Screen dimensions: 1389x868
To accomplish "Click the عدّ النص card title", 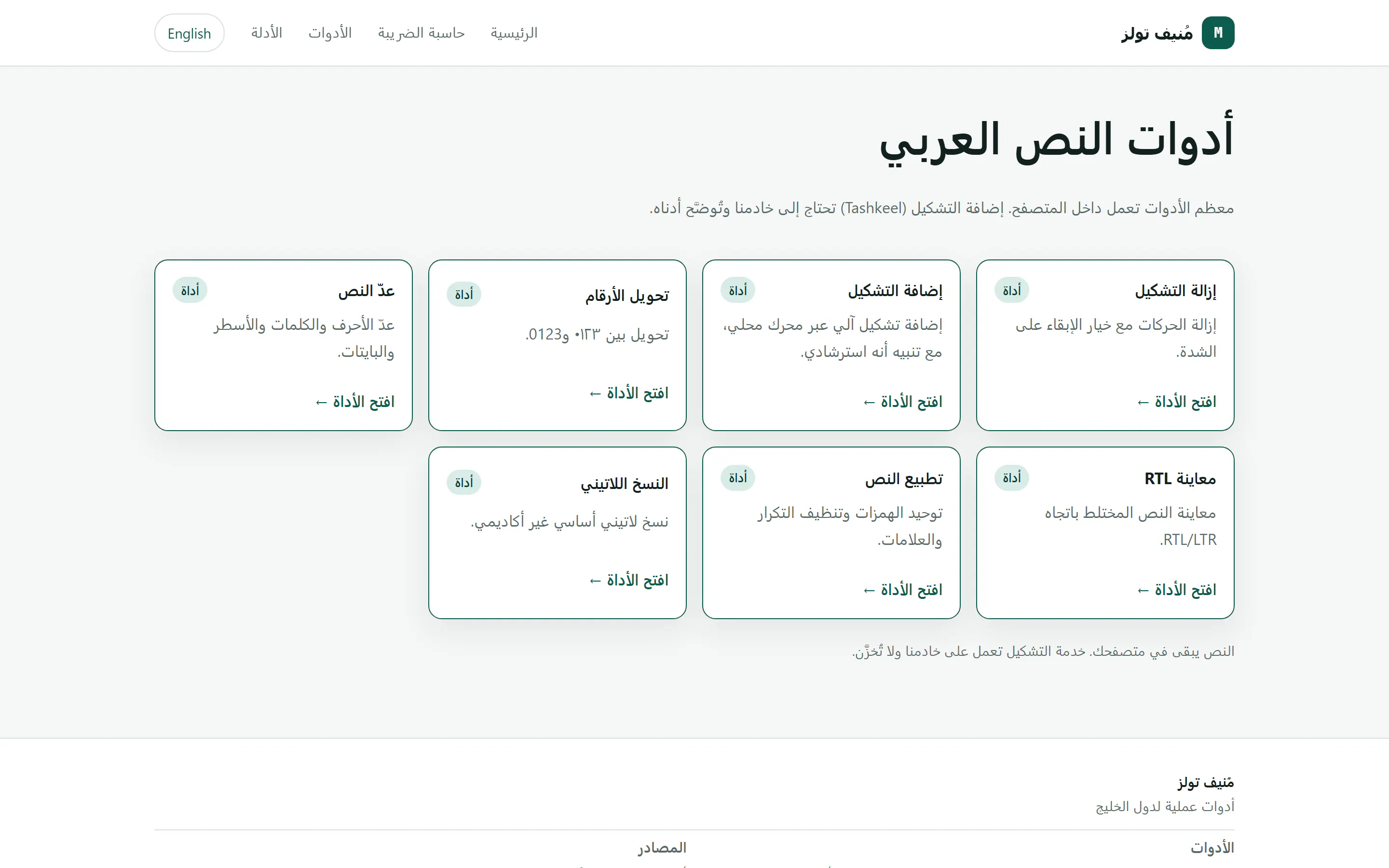I will (366, 291).
